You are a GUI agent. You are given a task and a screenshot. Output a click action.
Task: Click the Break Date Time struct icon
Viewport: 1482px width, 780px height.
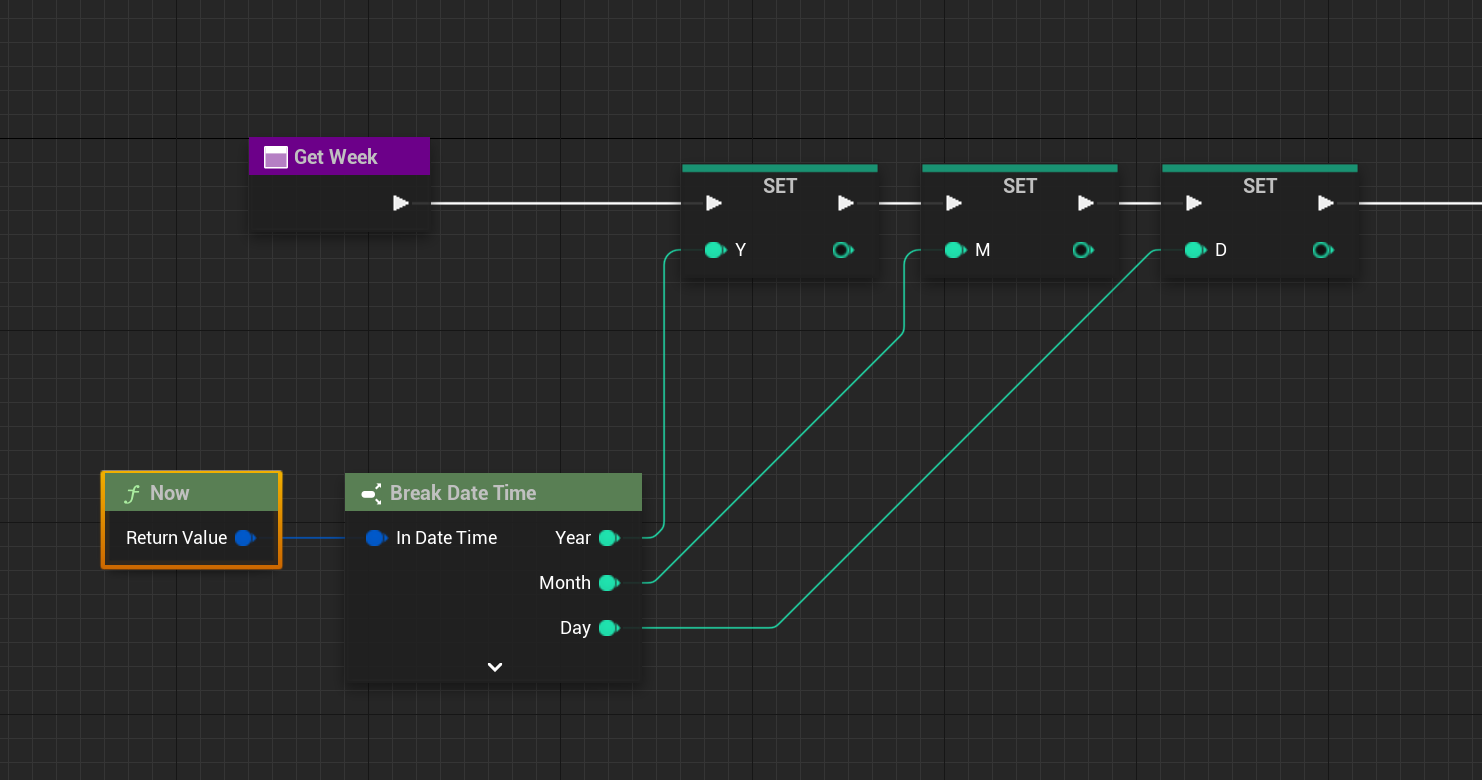tap(371, 494)
